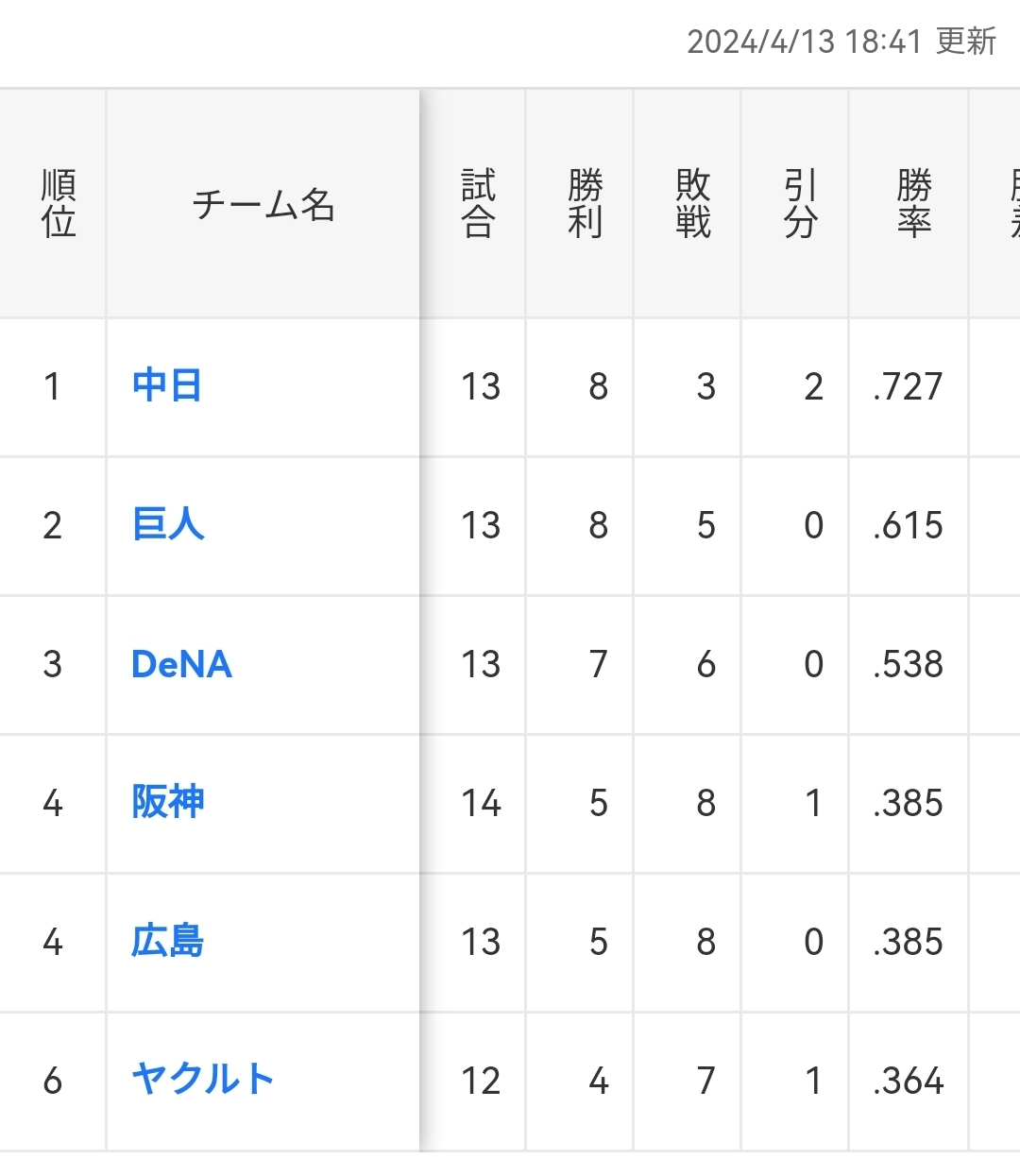Image resolution: width=1020 pixels, height=1176 pixels.
Task: Click the 勝利 column header
Action: 586,204
